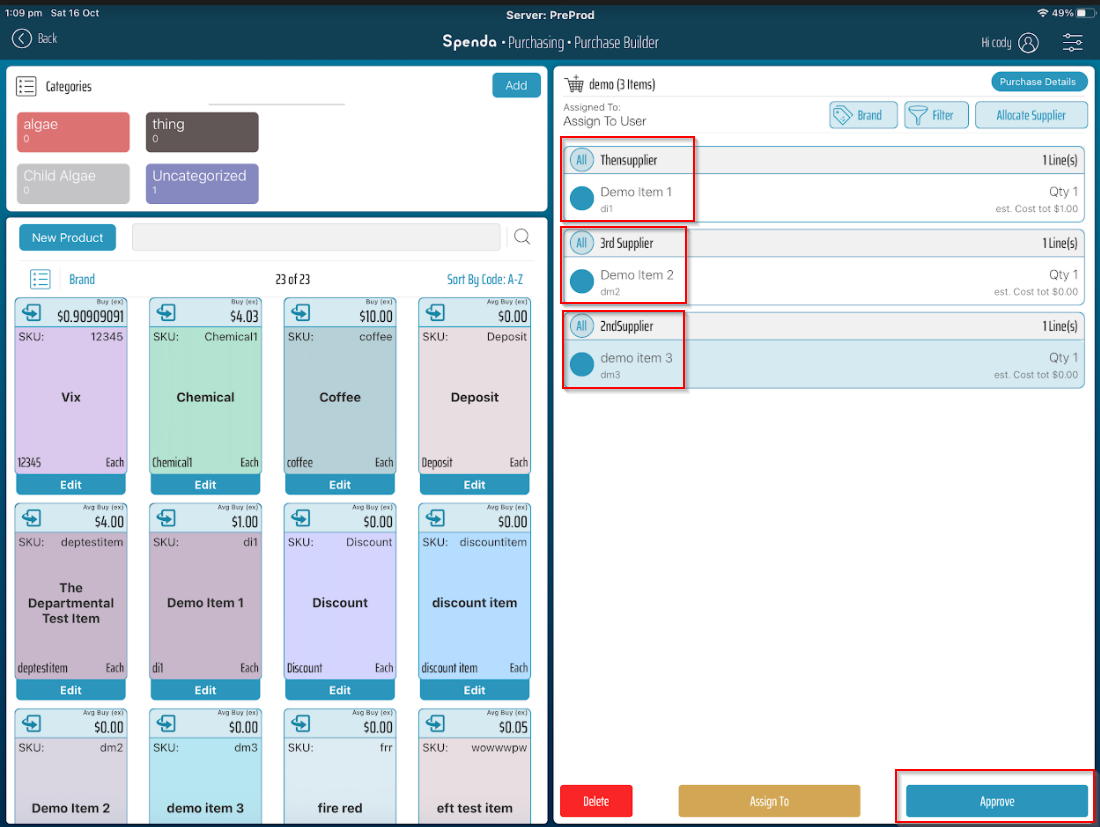Screen dimensions: 1100x827
Task: Edit the Discount product
Action: pyautogui.click(x=340, y=690)
